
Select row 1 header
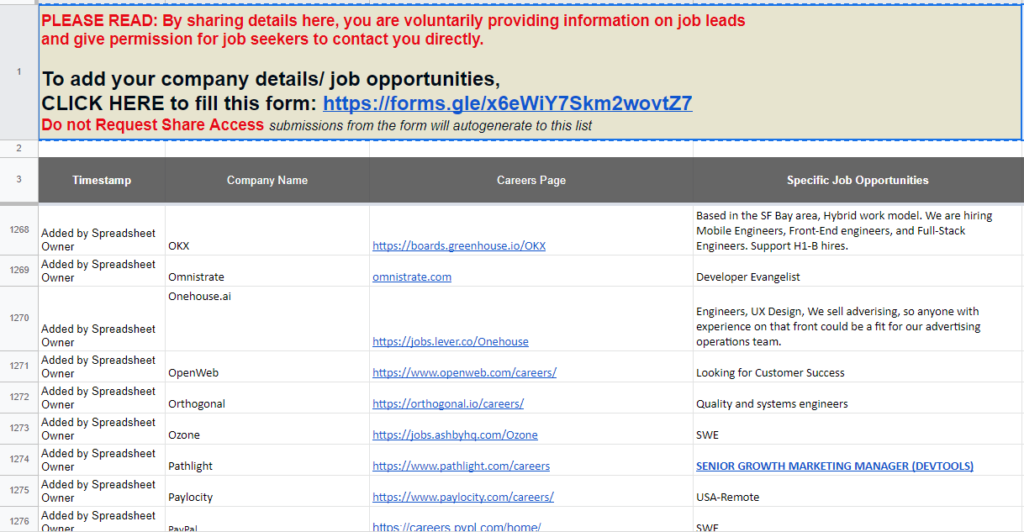coord(19,72)
